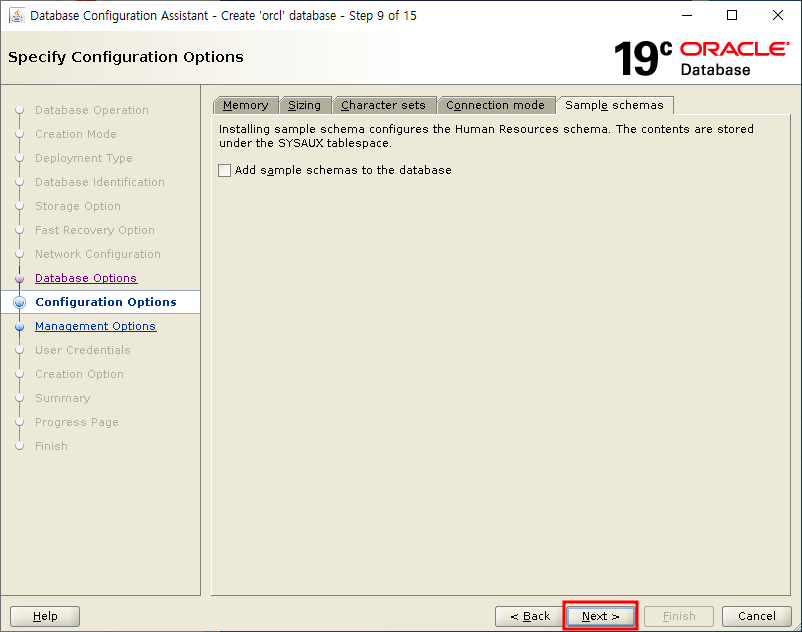Click the Next button
Viewport: 802px width, 632px height.
pyautogui.click(x=600, y=616)
